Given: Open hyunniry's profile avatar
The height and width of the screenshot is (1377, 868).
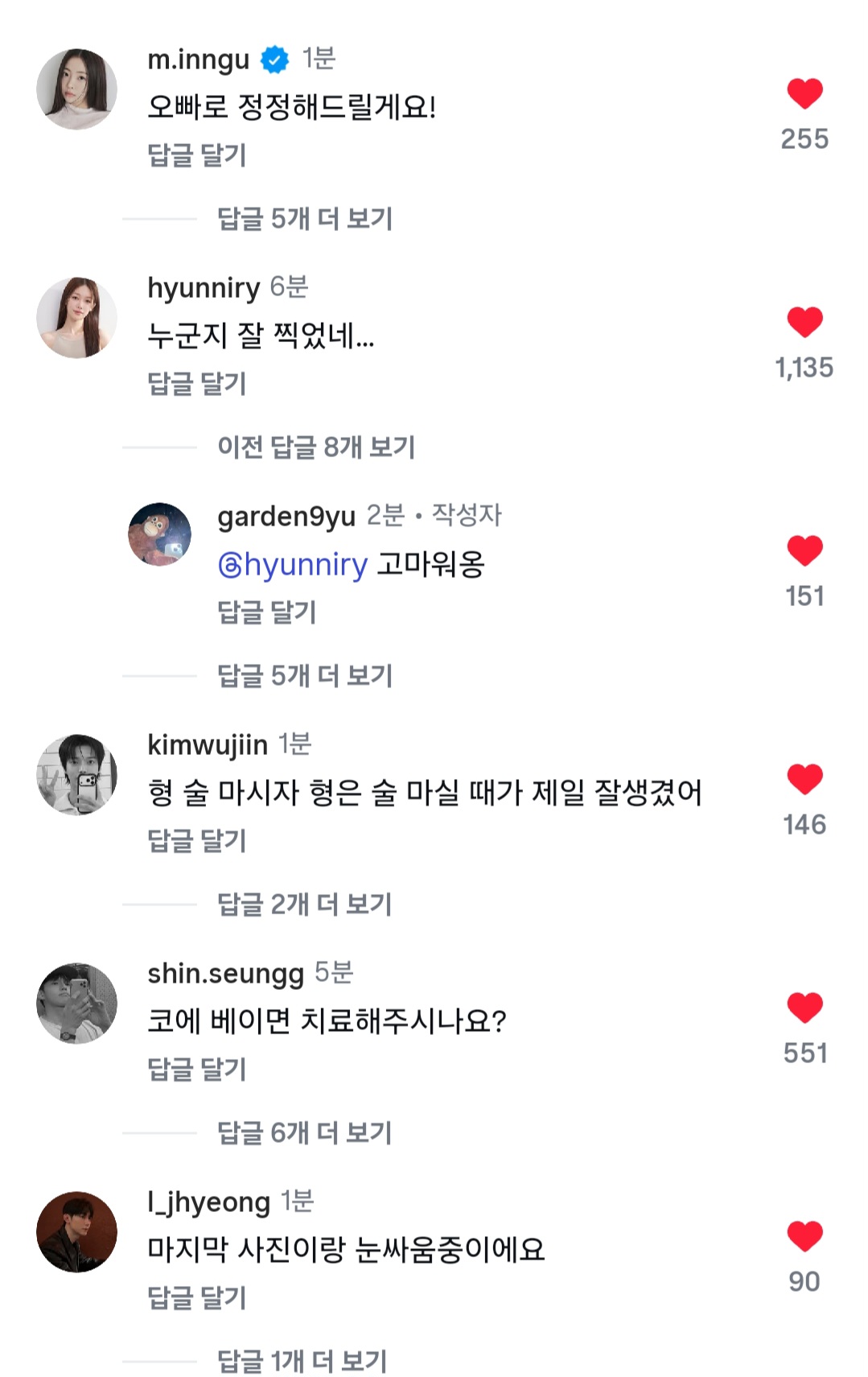Looking at the screenshot, I should tap(77, 318).
